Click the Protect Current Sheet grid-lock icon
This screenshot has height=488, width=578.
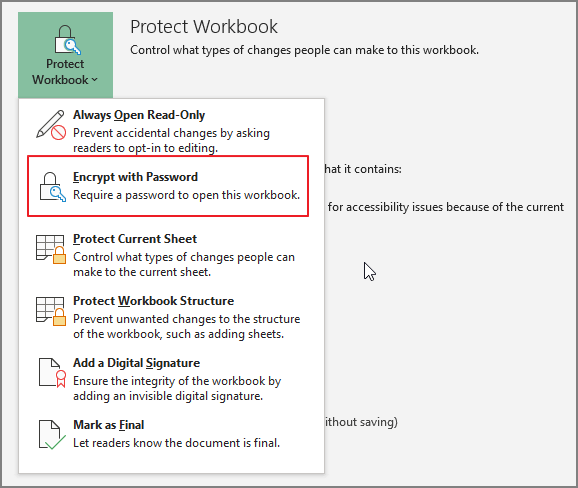coord(51,249)
